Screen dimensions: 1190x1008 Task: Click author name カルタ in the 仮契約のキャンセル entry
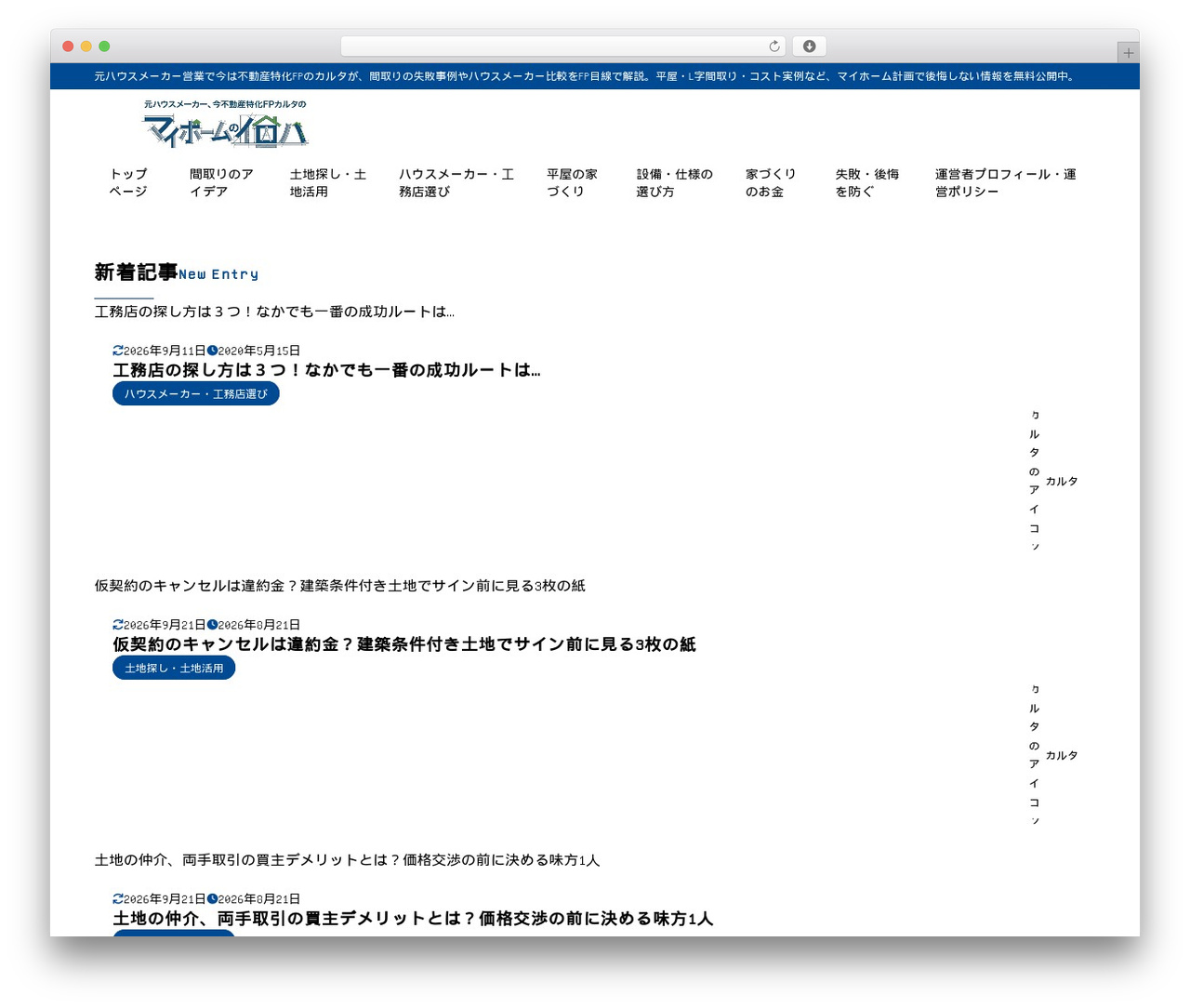pos(1062,756)
